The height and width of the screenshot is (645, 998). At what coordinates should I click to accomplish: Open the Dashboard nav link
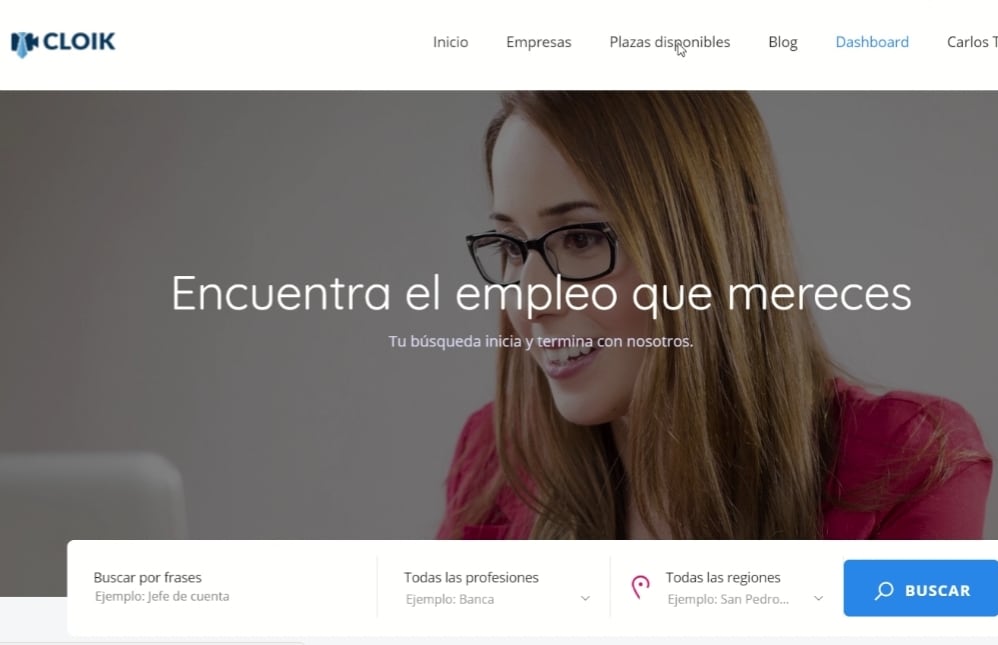872,42
